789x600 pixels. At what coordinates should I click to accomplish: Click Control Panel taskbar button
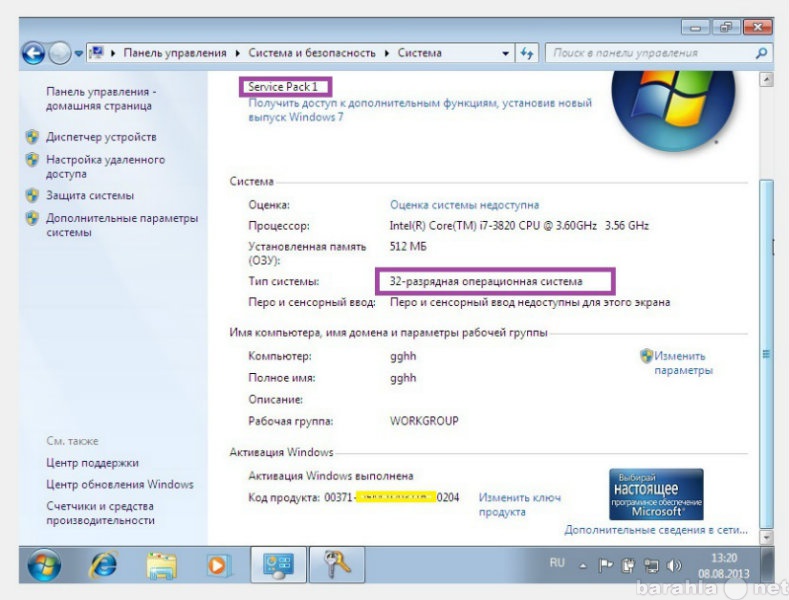point(278,565)
